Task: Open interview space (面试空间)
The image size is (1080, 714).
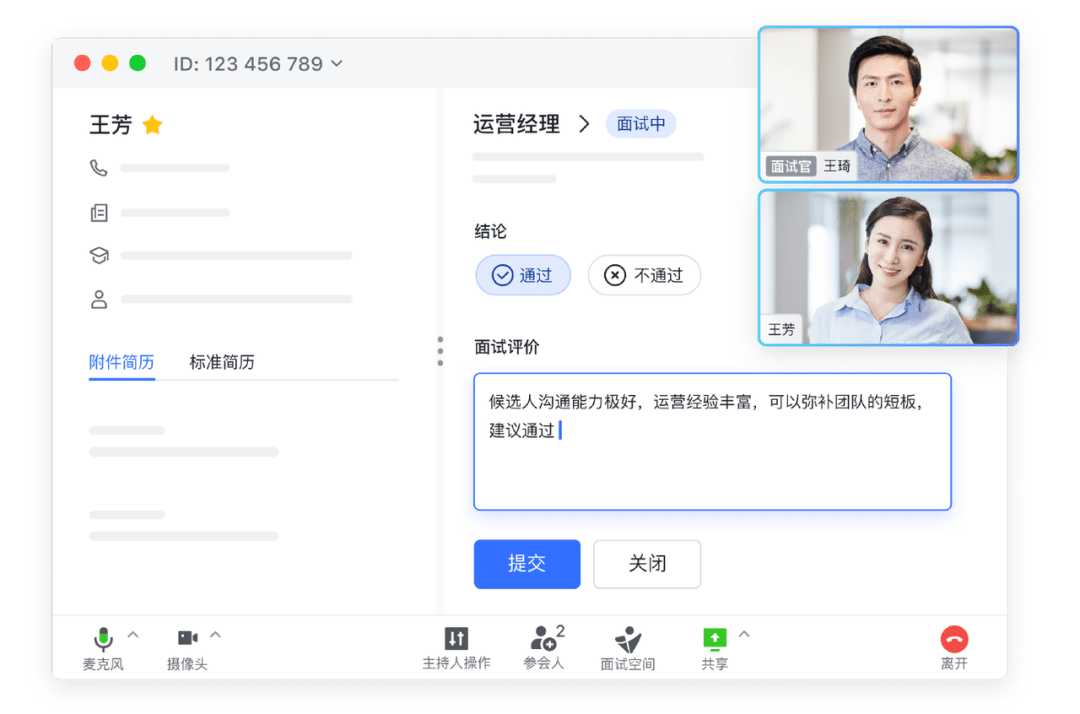Action: coord(627,648)
